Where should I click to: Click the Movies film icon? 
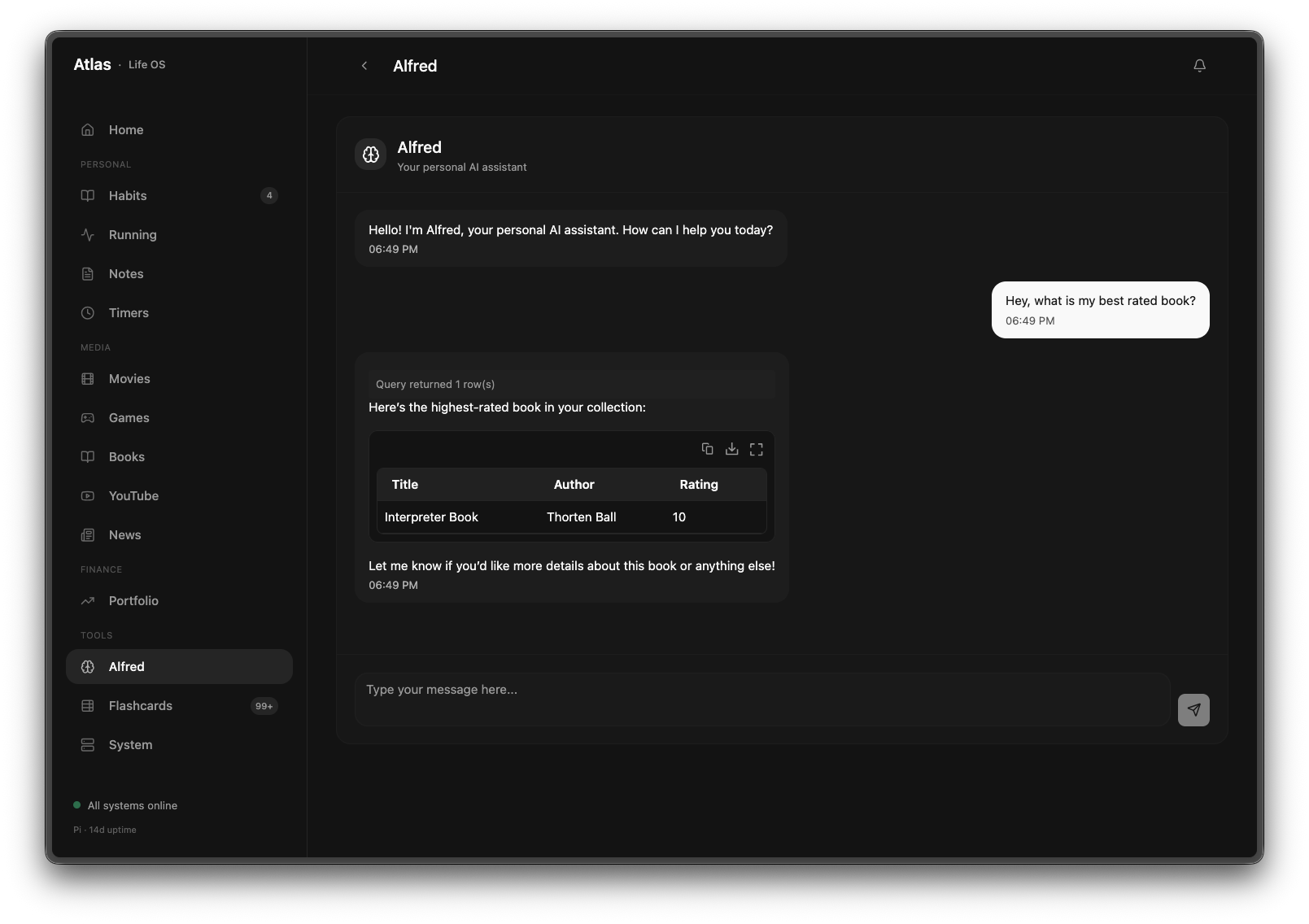point(88,379)
